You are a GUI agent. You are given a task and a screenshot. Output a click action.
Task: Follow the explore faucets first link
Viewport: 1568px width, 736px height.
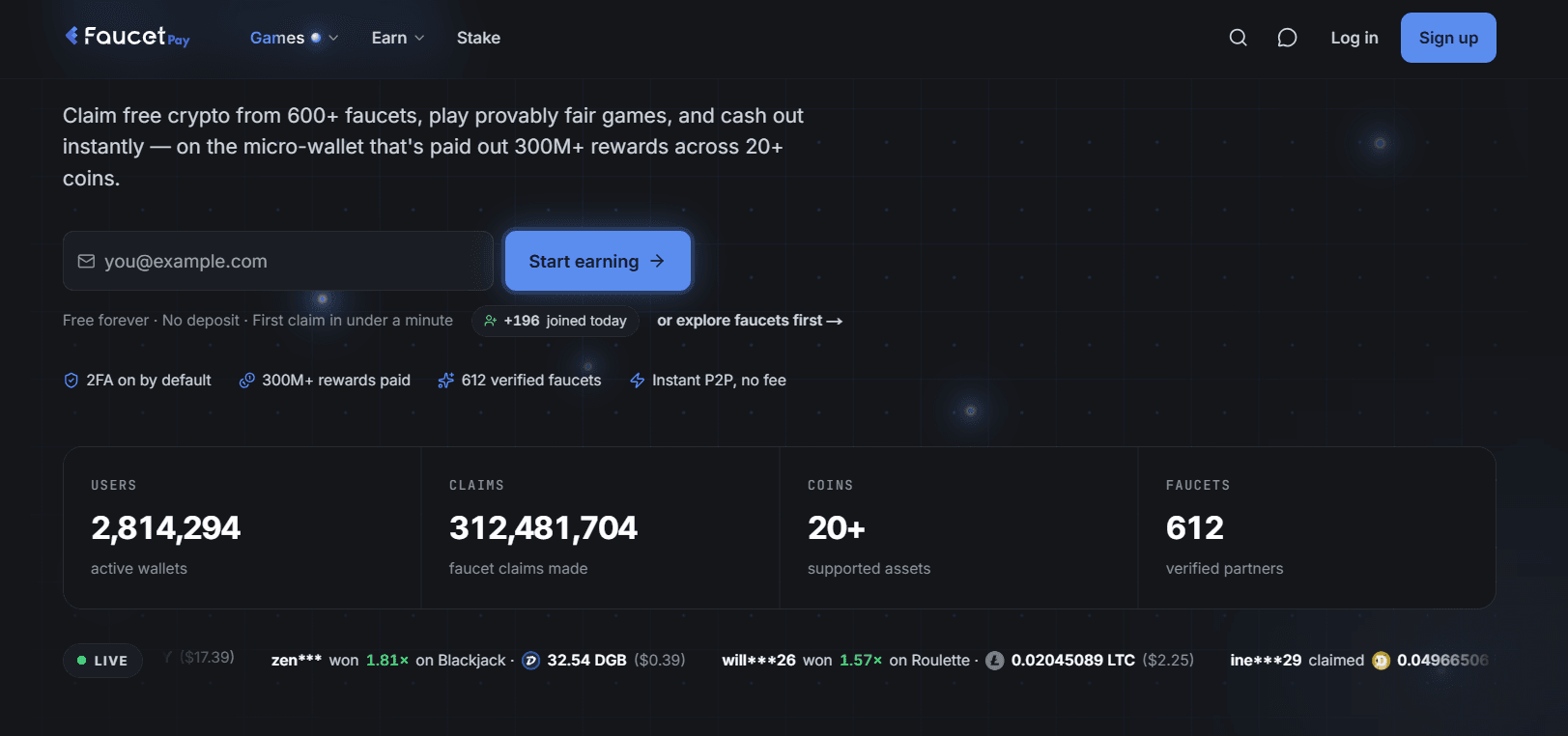click(750, 321)
